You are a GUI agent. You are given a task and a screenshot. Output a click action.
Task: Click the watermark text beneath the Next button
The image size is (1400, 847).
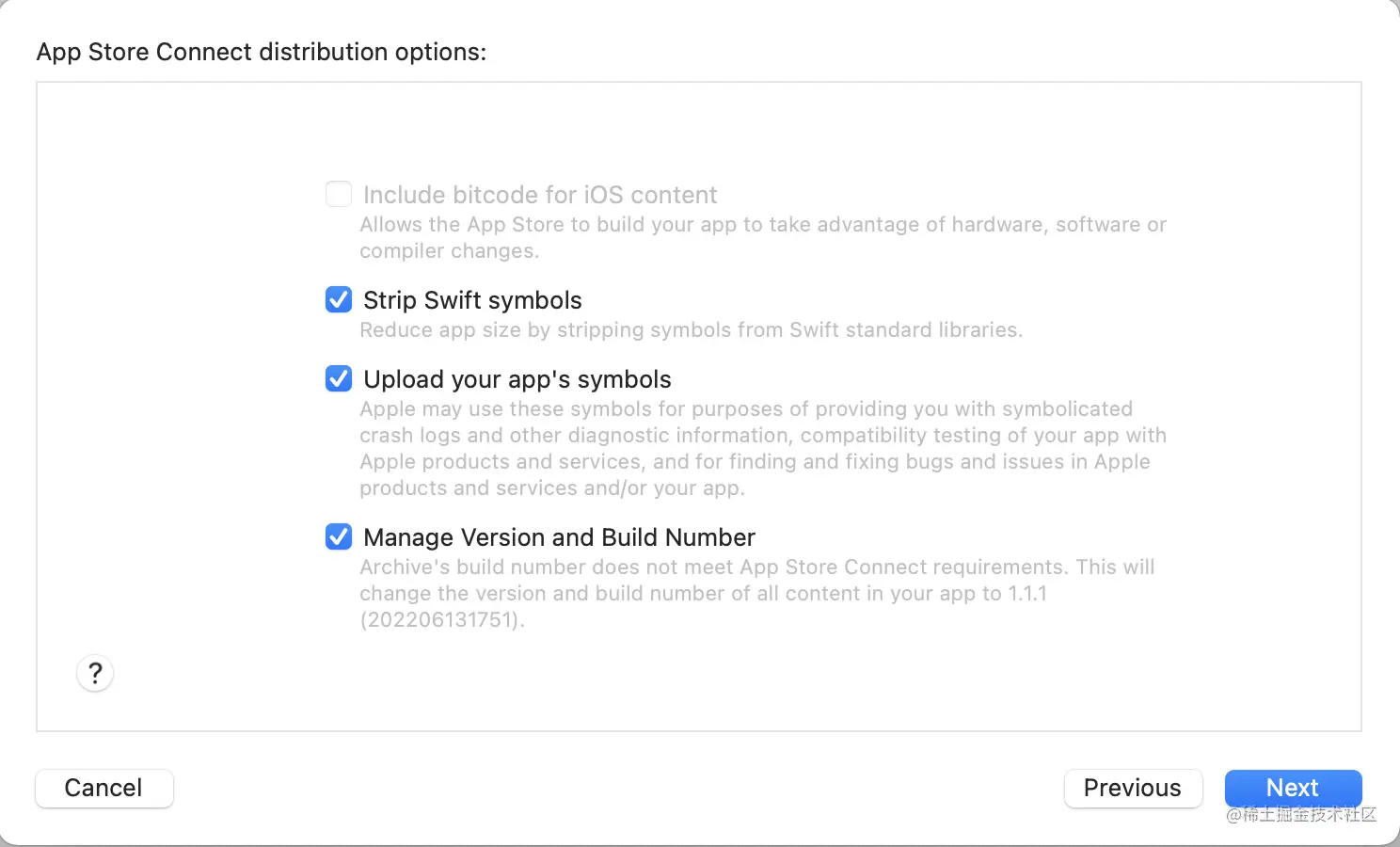1301,815
